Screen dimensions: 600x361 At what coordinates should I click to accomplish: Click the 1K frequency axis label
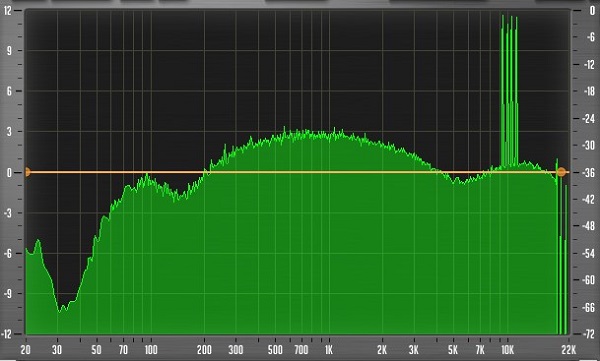click(x=328, y=350)
